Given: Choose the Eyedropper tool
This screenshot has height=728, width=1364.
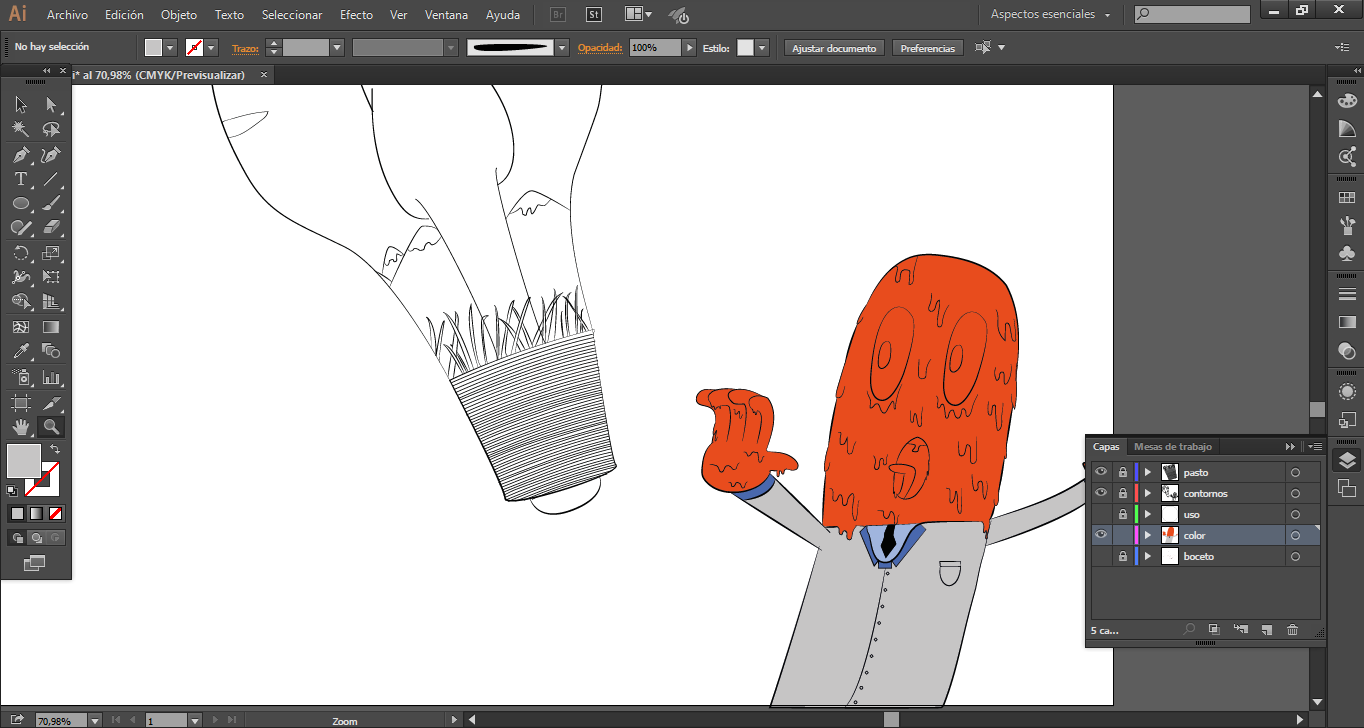Looking at the screenshot, I should [x=20, y=352].
